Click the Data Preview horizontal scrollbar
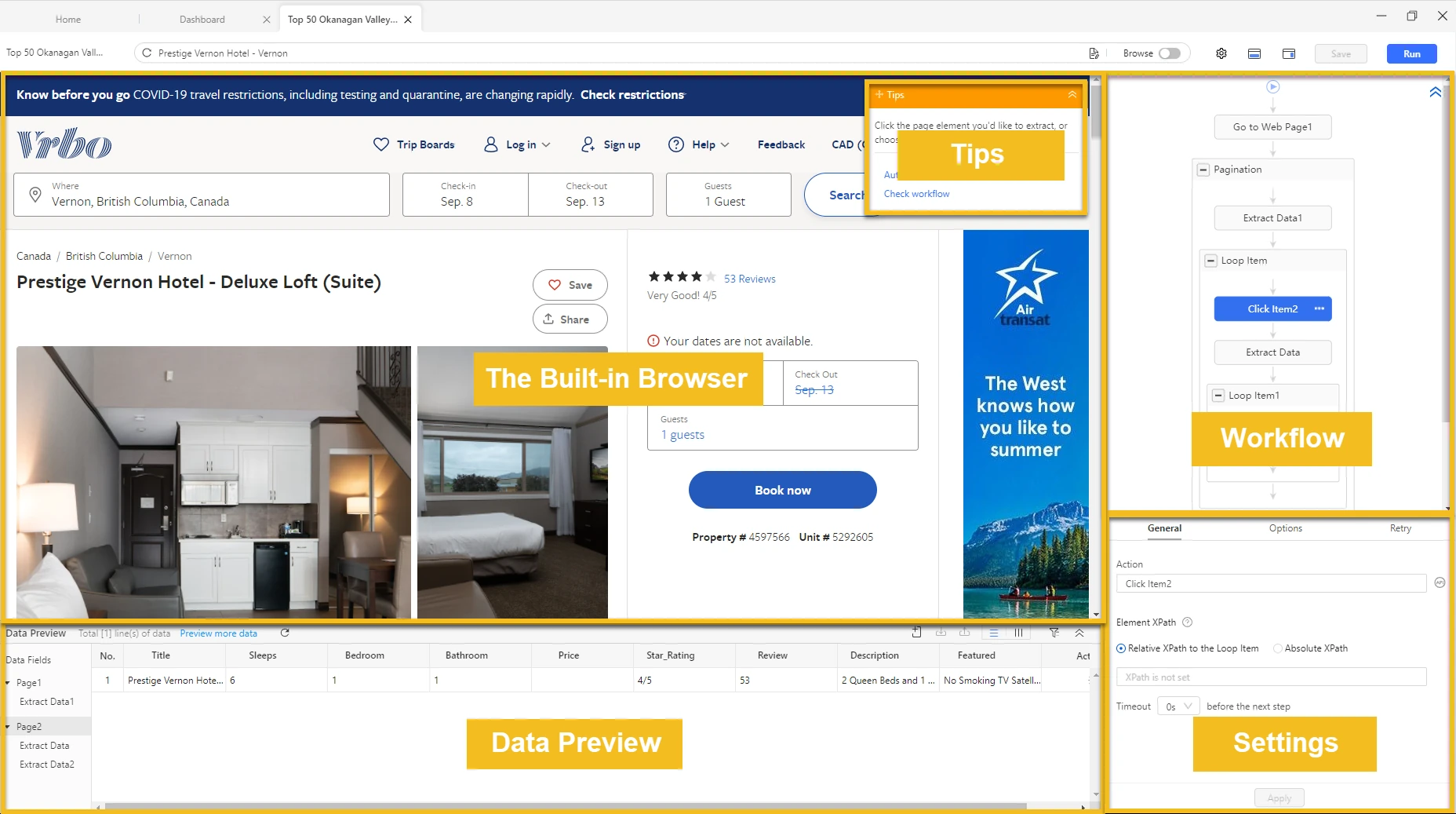 pyautogui.click(x=565, y=806)
